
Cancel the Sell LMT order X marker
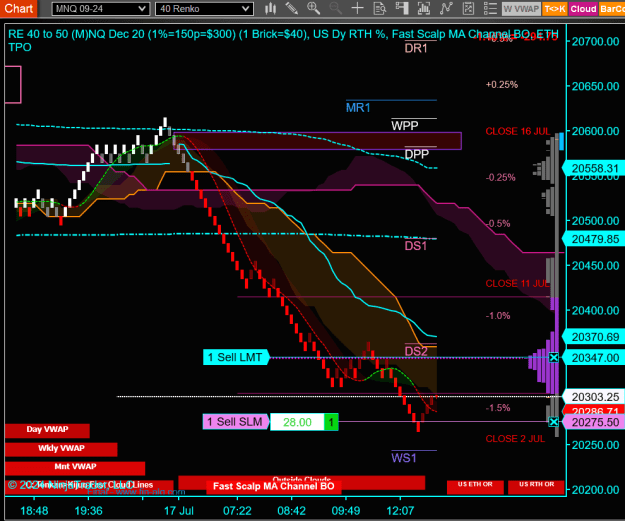point(554,358)
